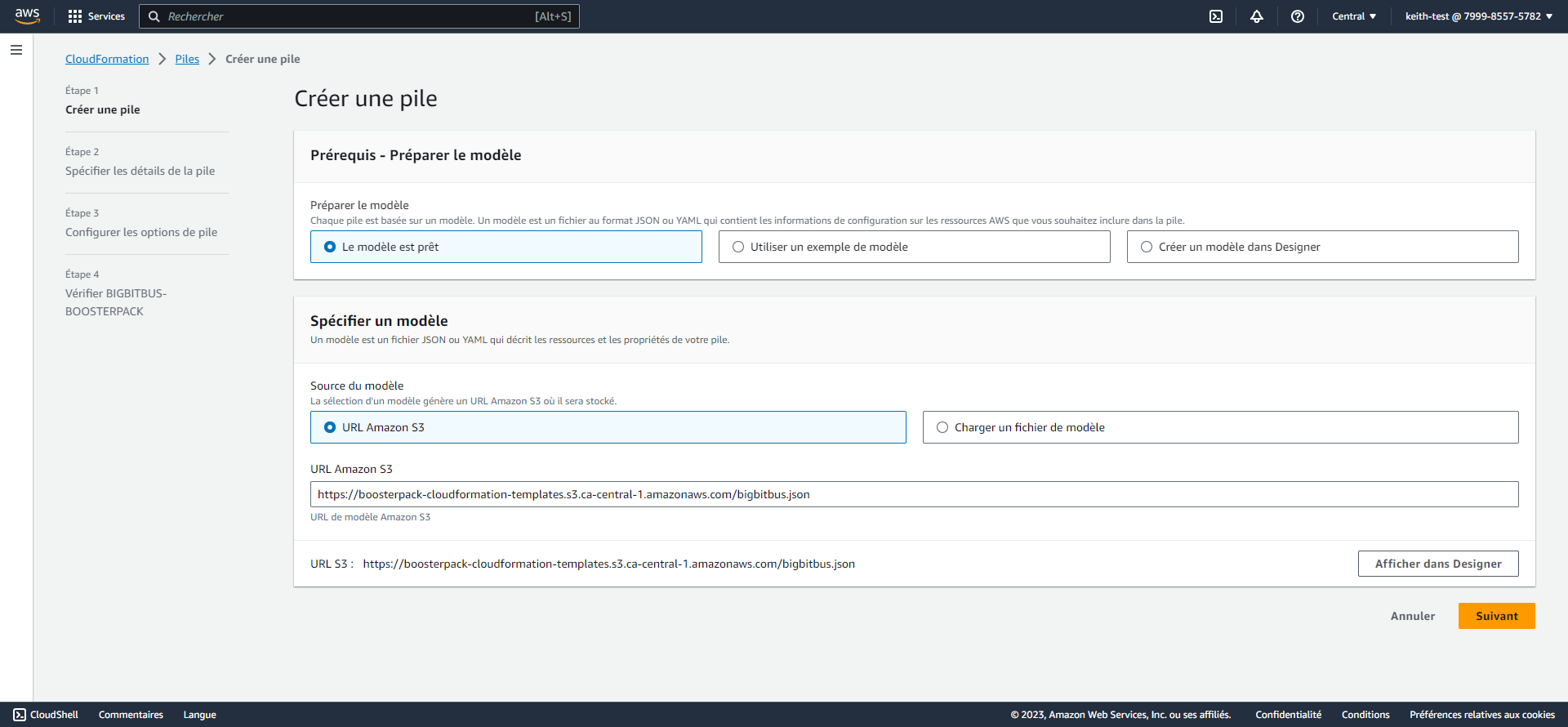1568x727 pixels.
Task: Open the keith-test account dropdown
Action: [x=1478, y=16]
